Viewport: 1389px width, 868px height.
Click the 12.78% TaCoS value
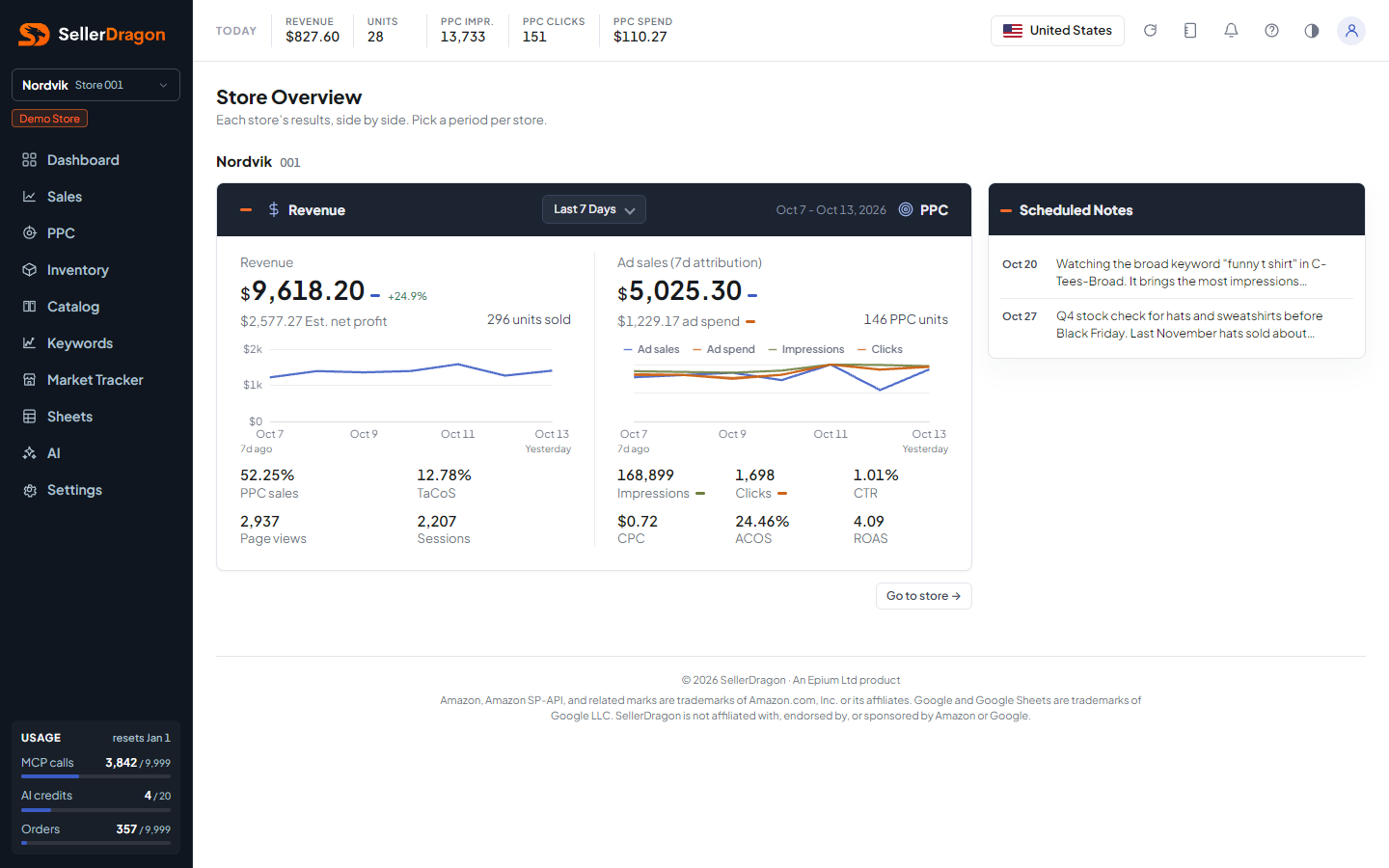[x=444, y=475]
